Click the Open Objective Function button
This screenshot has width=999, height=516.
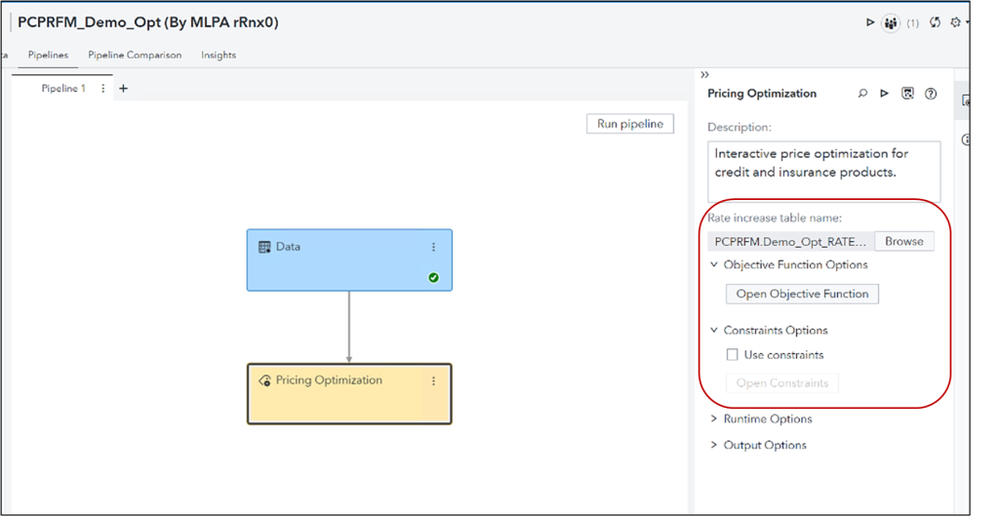pos(802,294)
